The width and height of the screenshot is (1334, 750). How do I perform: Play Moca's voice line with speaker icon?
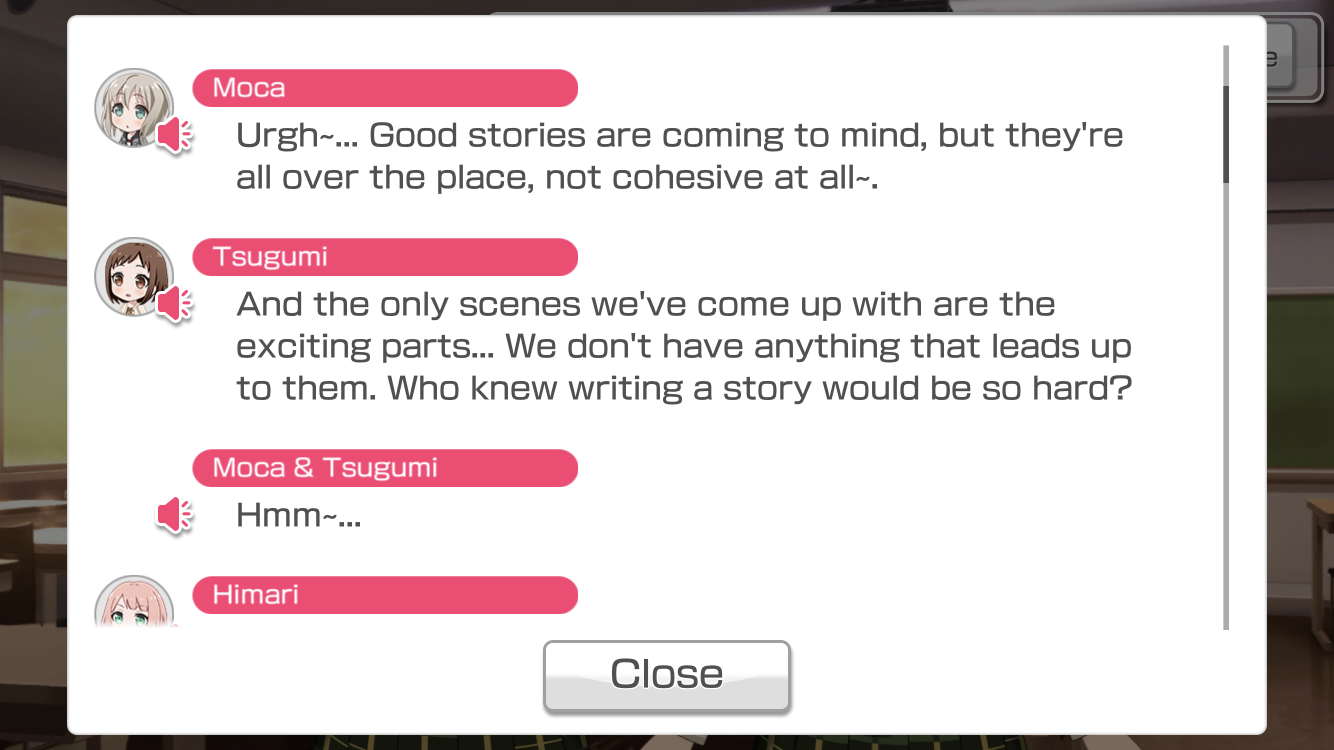click(x=174, y=135)
